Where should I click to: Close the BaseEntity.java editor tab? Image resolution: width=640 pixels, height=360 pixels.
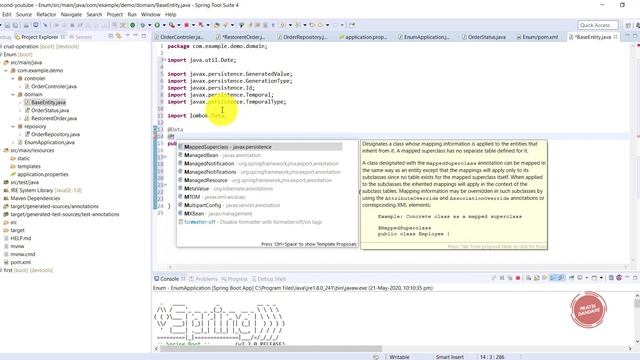click(x=616, y=37)
